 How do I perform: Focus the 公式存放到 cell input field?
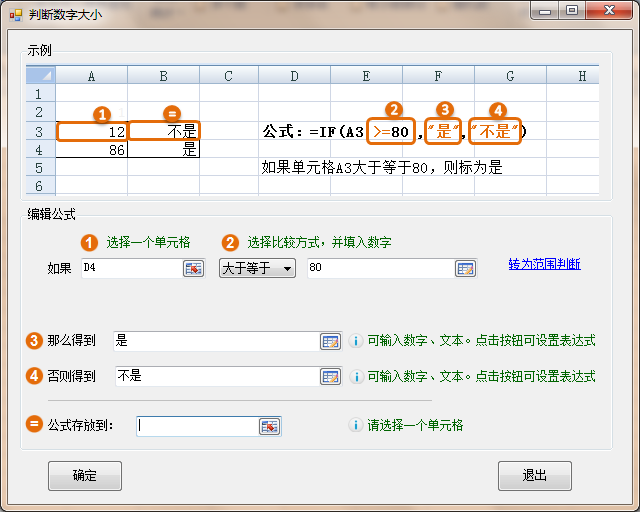coord(197,426)
